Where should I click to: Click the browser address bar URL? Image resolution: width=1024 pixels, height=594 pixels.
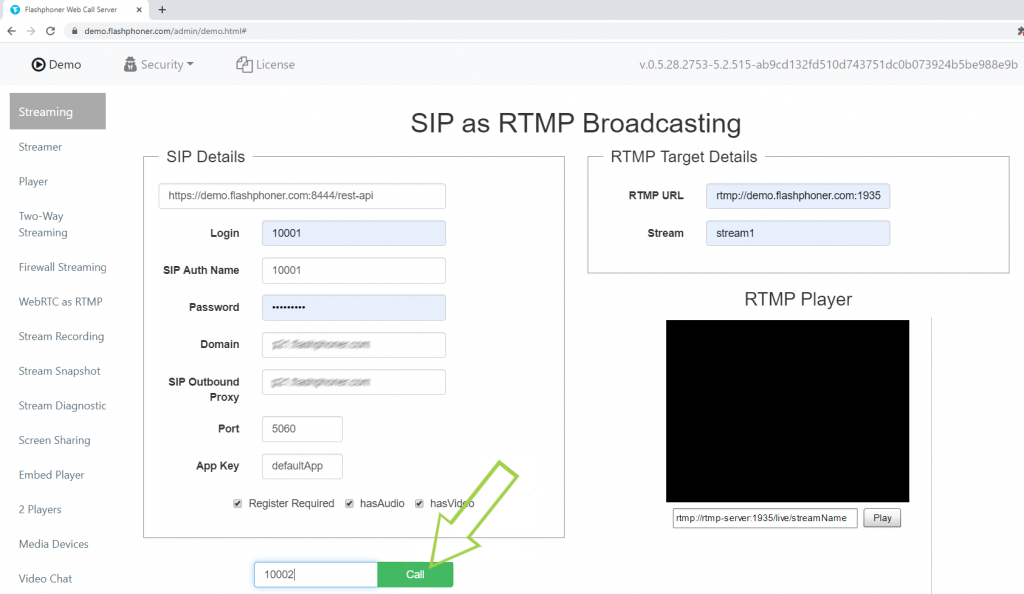(165, 31)
